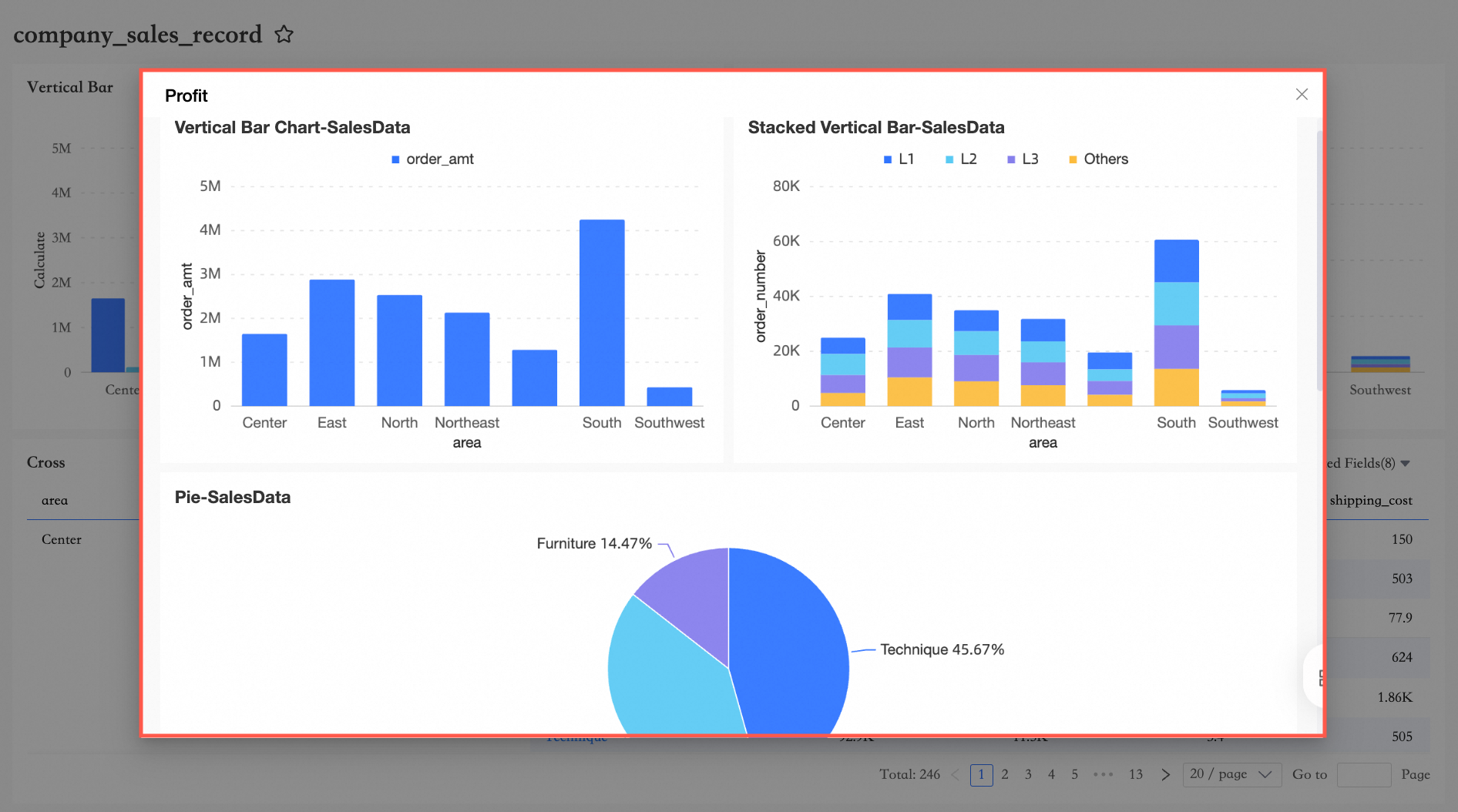Jump to page 4
Viewport: 1458px width, 812px height.
[x=1051, y=774]
